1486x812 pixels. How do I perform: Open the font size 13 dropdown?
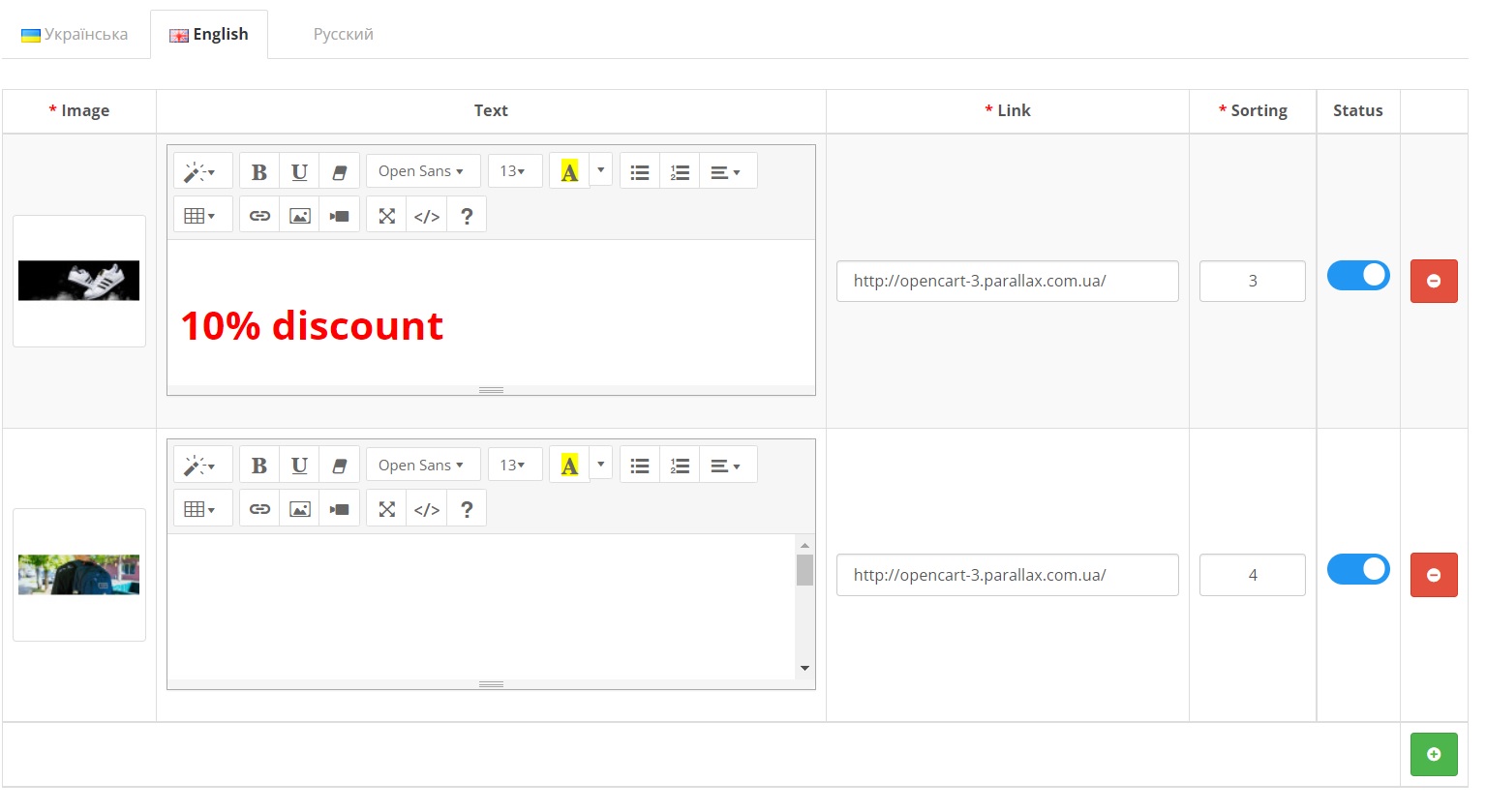514,170
